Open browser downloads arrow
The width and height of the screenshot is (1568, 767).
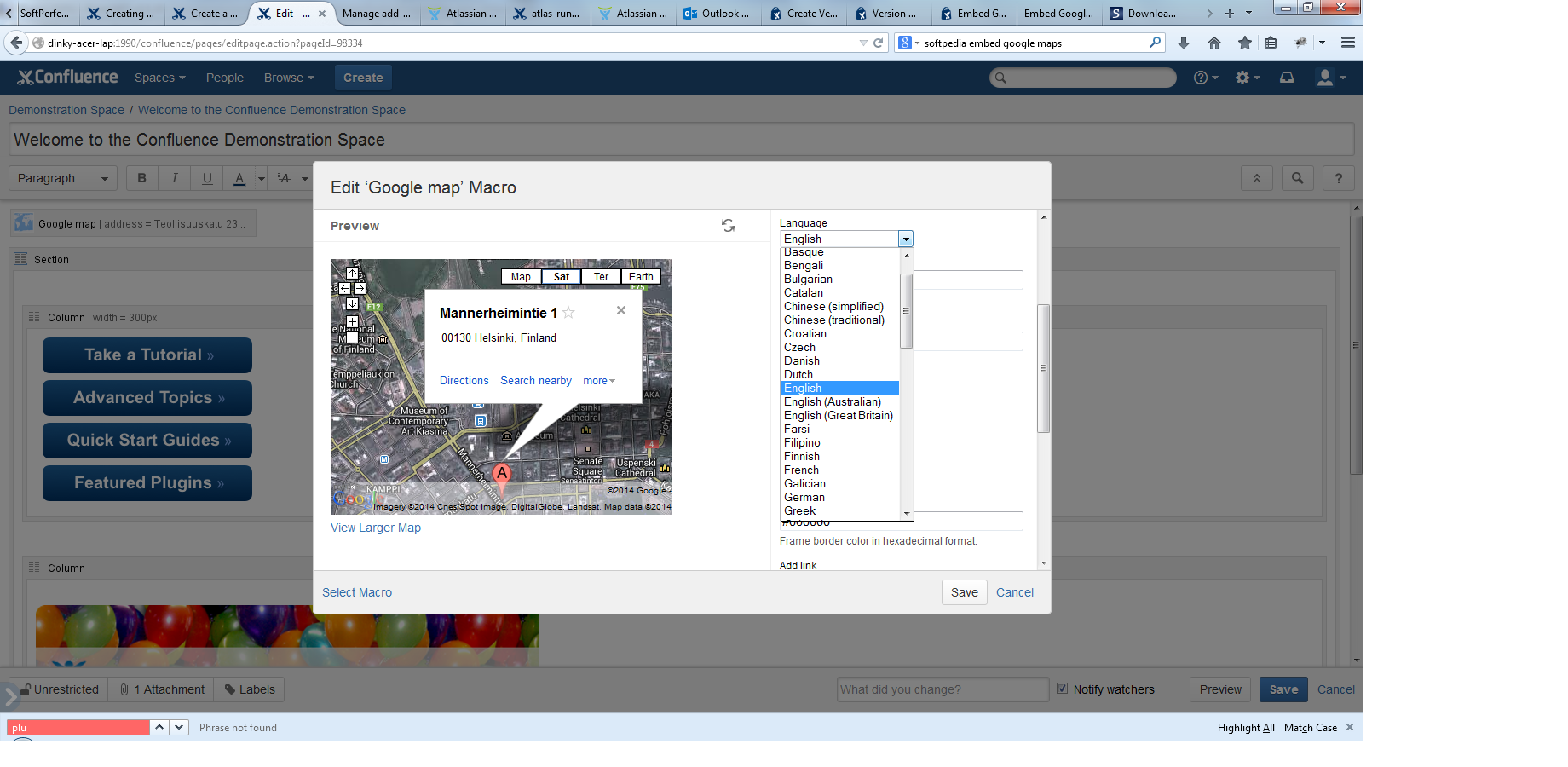[1184, 43]
